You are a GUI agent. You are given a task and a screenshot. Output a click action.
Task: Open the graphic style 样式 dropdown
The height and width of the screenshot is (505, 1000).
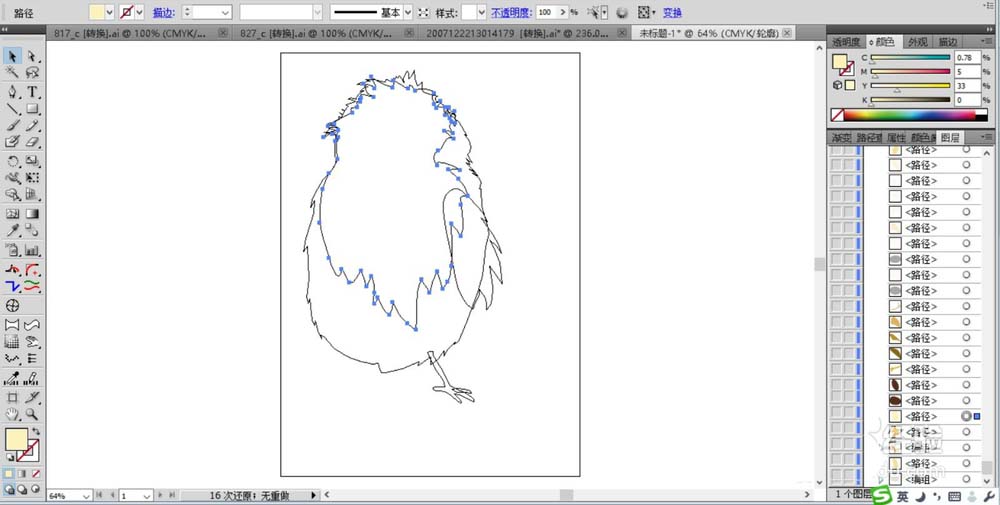(482, 12)
